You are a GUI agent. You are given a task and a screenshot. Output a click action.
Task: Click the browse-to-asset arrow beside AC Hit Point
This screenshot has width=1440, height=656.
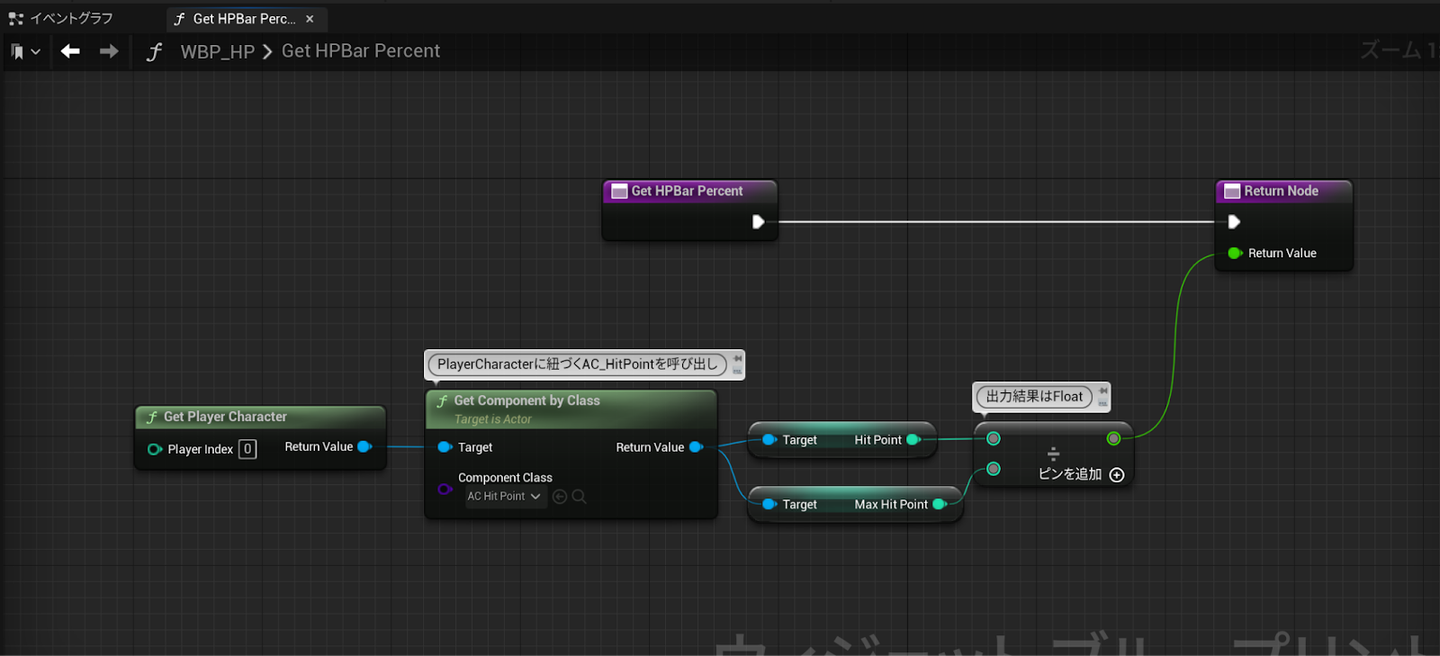pos(560,497)
